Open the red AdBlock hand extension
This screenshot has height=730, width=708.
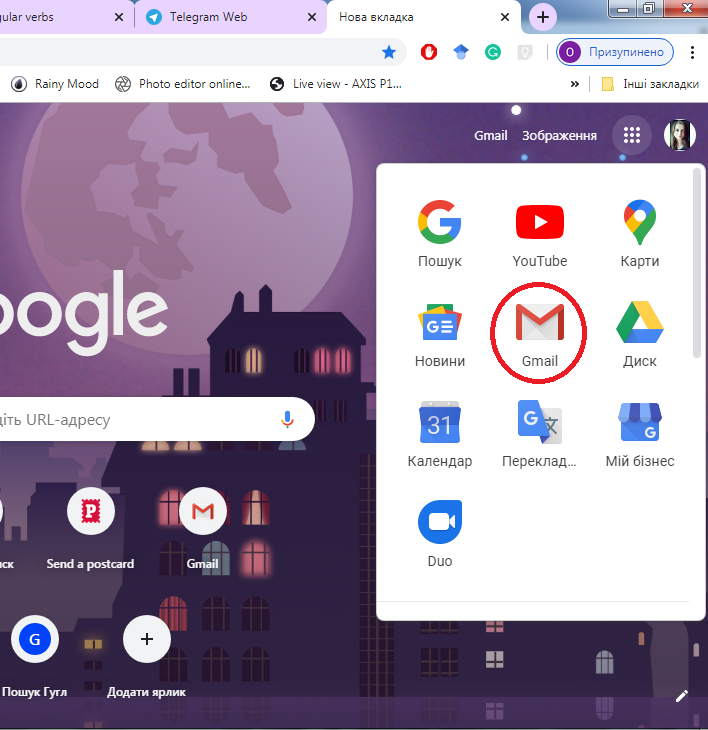(x=429, y=52)
